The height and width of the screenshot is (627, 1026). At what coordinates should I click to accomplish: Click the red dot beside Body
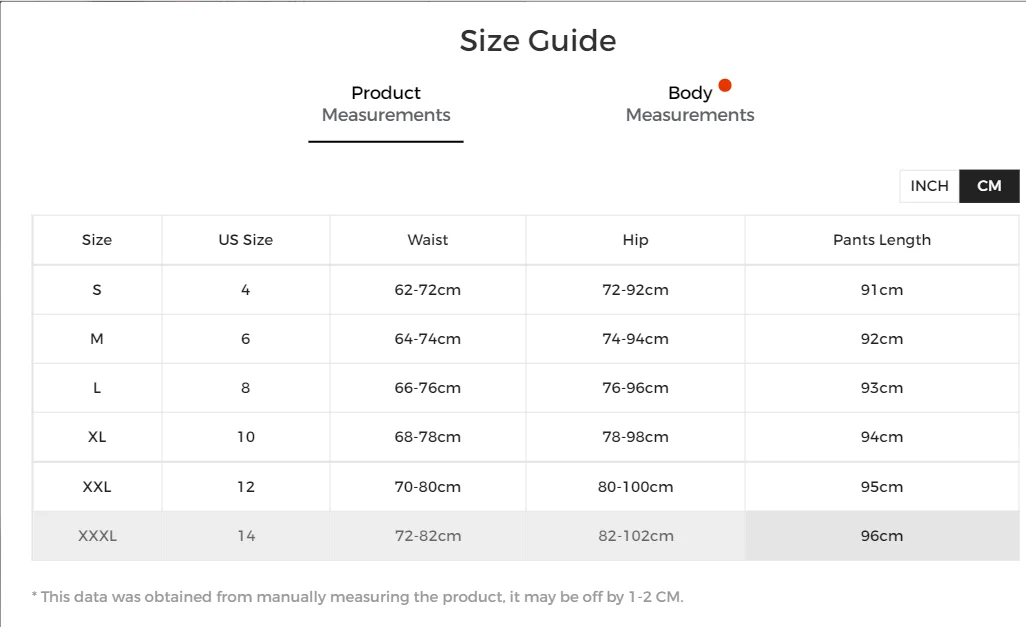(x=725, y=85)
